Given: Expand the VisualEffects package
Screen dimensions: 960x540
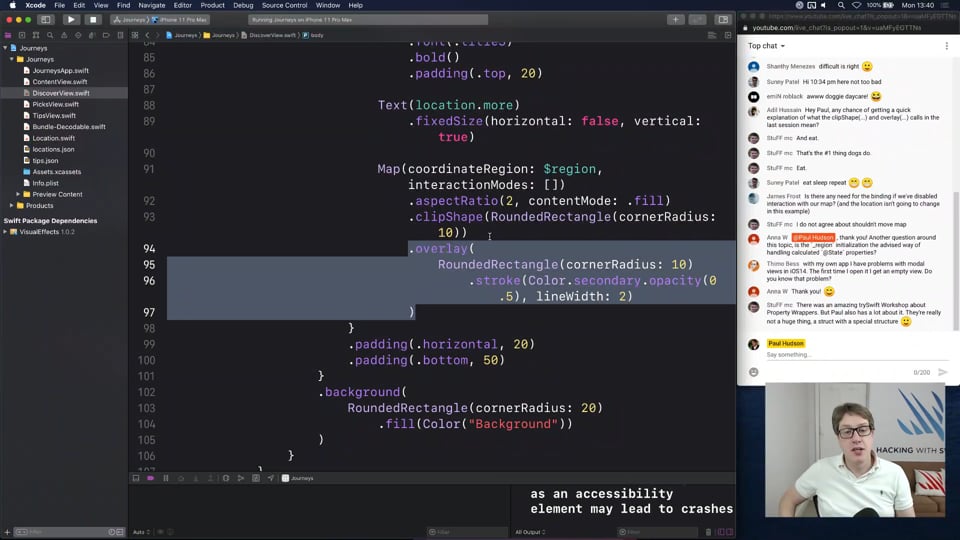Looking at the screenshot, I should [x=6, y=232].
